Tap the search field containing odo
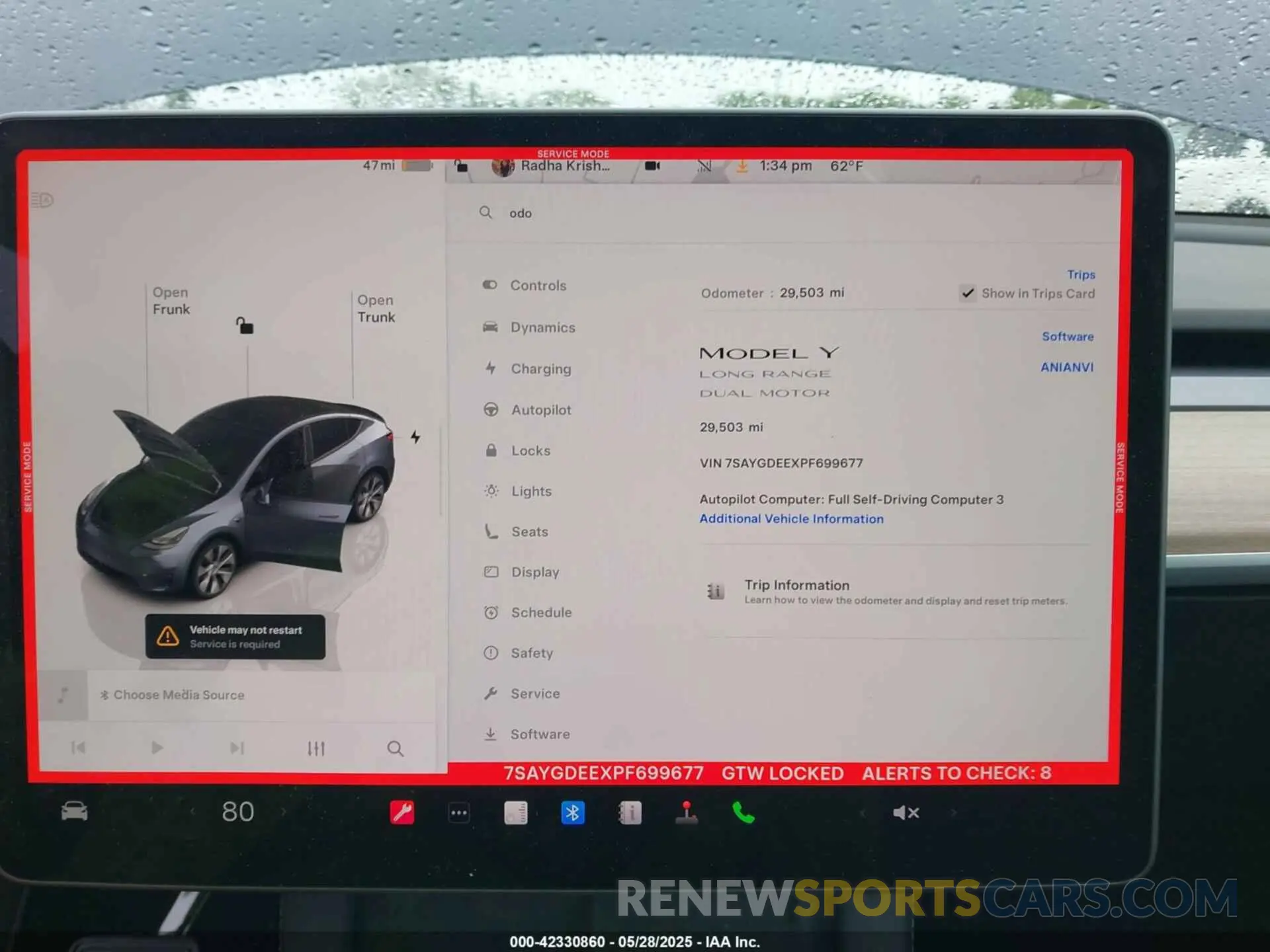 tap(784, 213)
